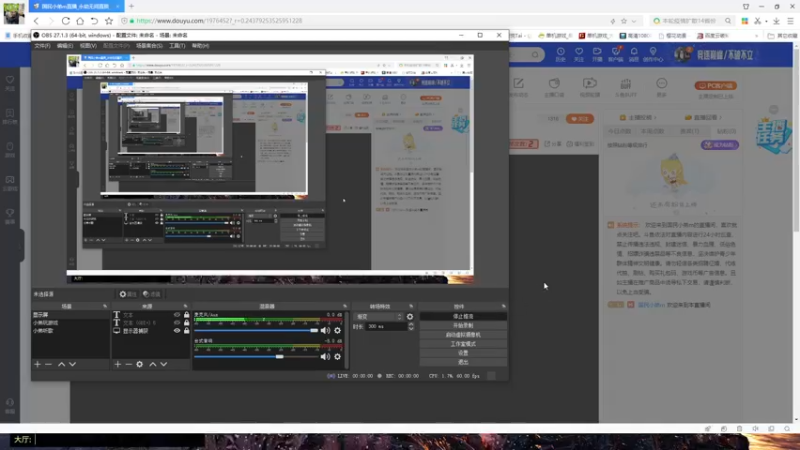
Task: Open transition properties via the gear icon
Action: (410, 317)
